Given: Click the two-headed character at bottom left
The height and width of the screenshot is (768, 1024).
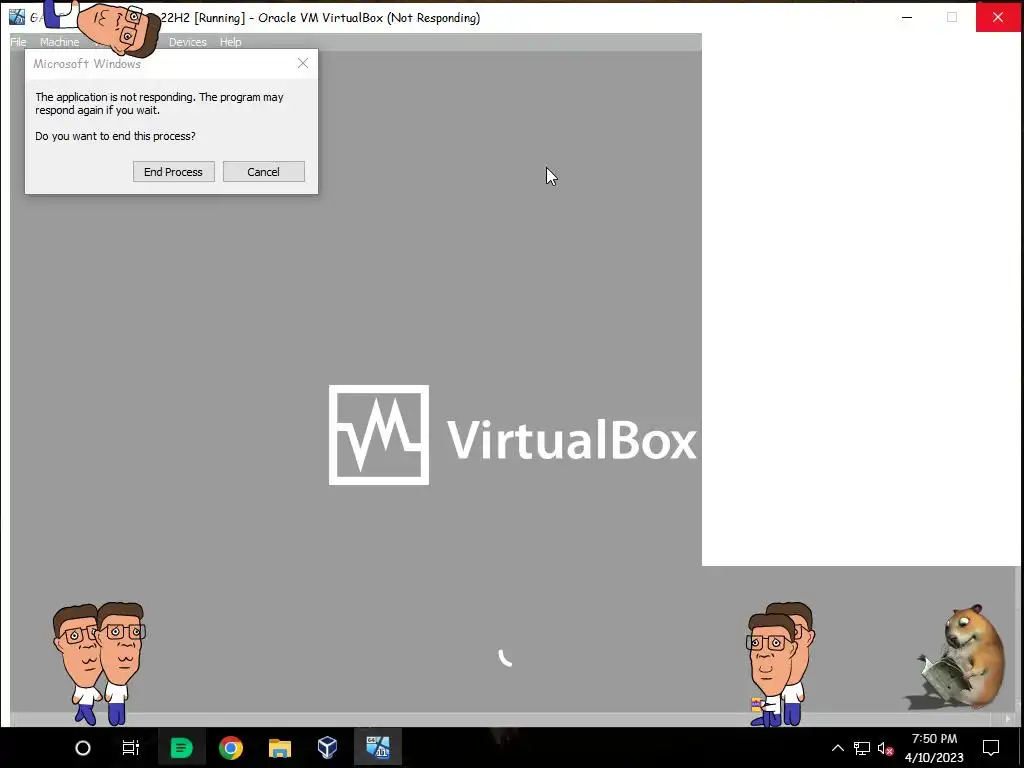Looking at the screenshot, I should [x=99, y=663].
